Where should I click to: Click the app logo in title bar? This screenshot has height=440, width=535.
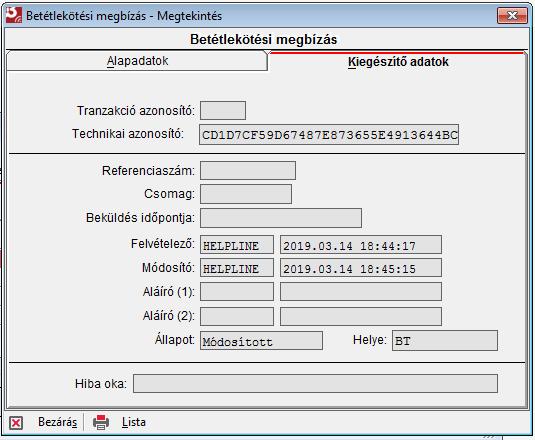(x=14, y=15)
